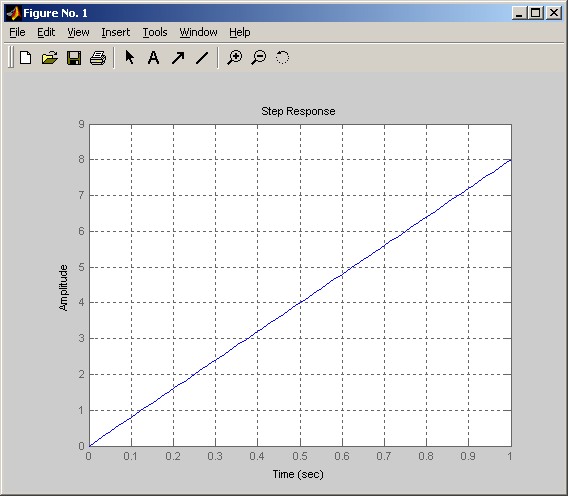Image resolution: width=568 pixels, height=496 pixels.
Task: Activate the Zoom In magnifier tool
Action: (235, 58)
